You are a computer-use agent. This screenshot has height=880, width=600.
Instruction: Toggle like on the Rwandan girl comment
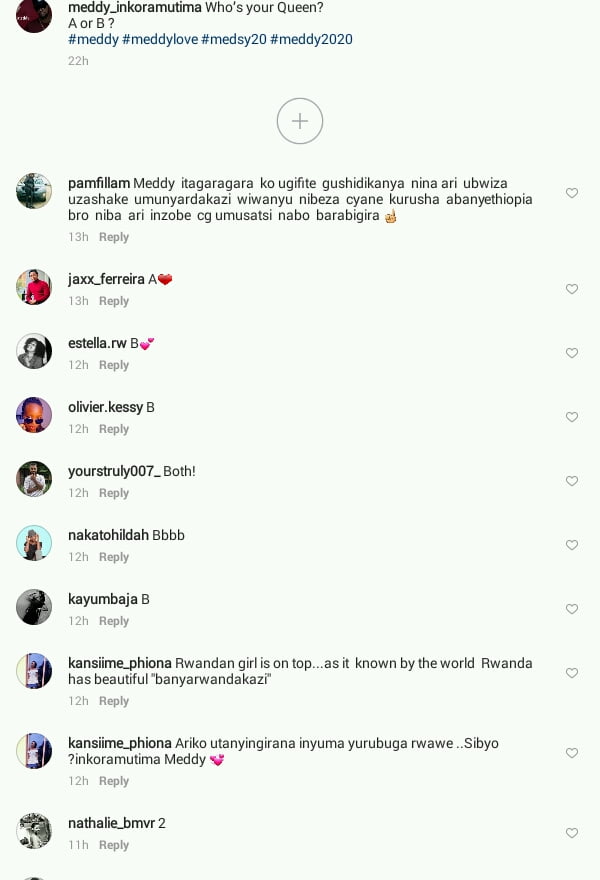point(571,673)
